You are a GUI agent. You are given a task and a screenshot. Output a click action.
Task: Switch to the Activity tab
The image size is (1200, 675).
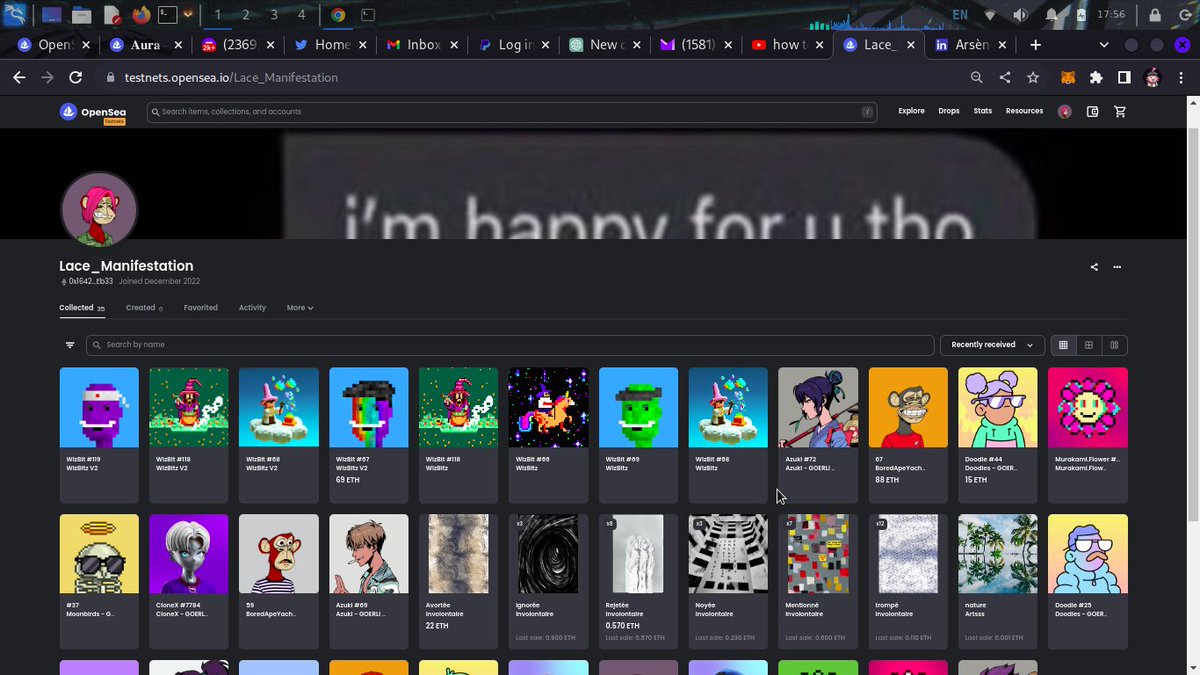252,308
